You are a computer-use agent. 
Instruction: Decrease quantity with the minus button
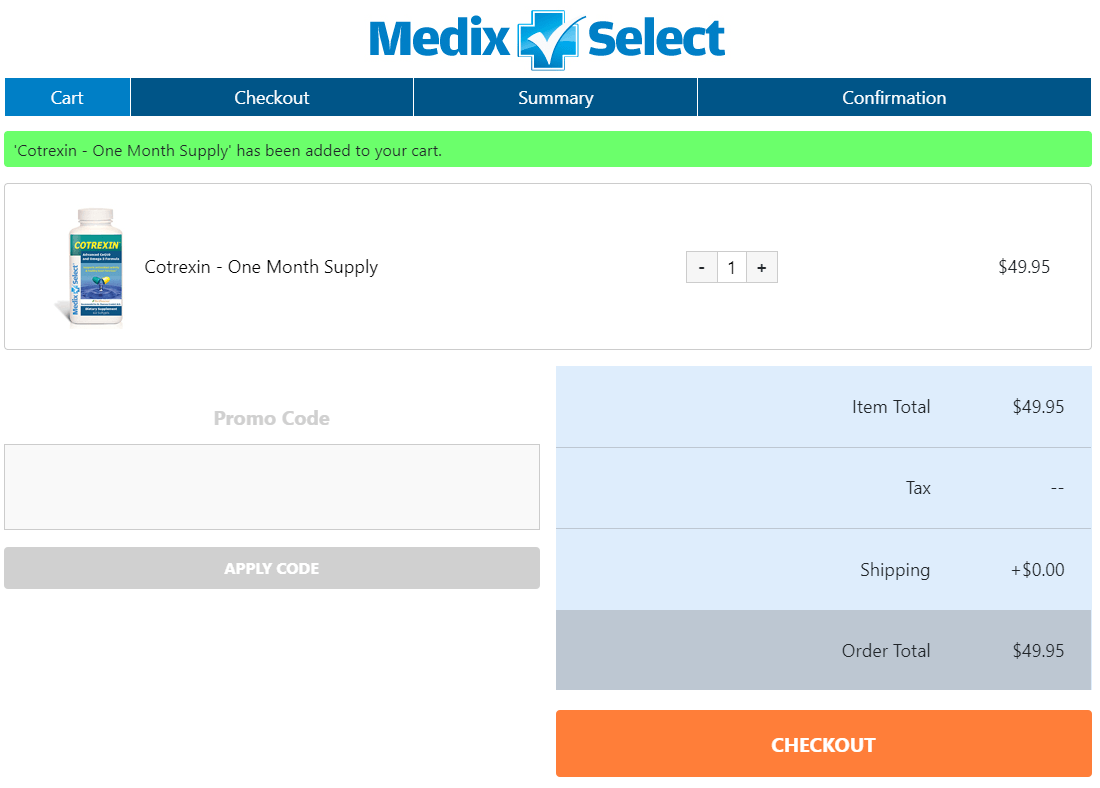click(701, 267)
